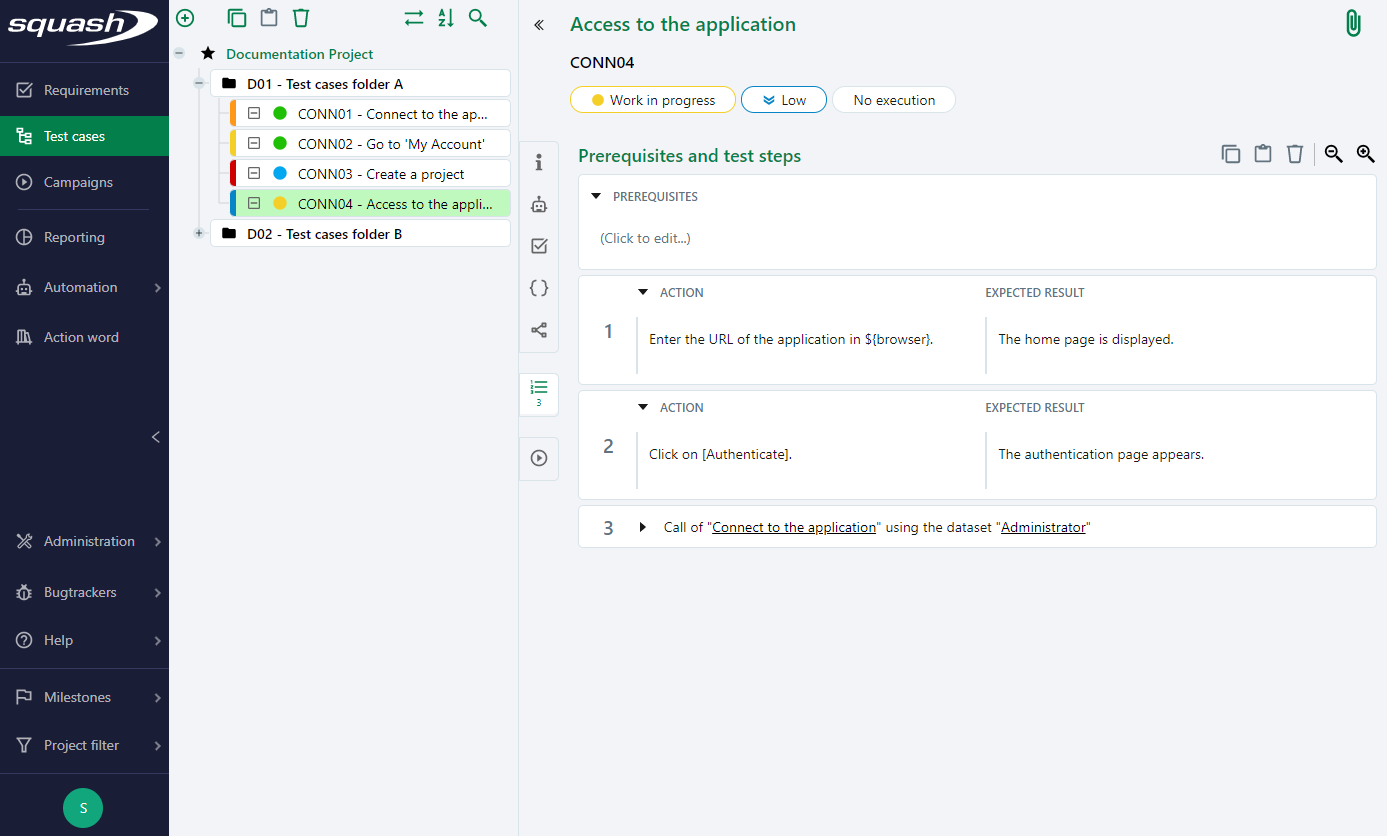1387x836 pixels.
Task: Click the Work in progress status badge
Action: 652,100
